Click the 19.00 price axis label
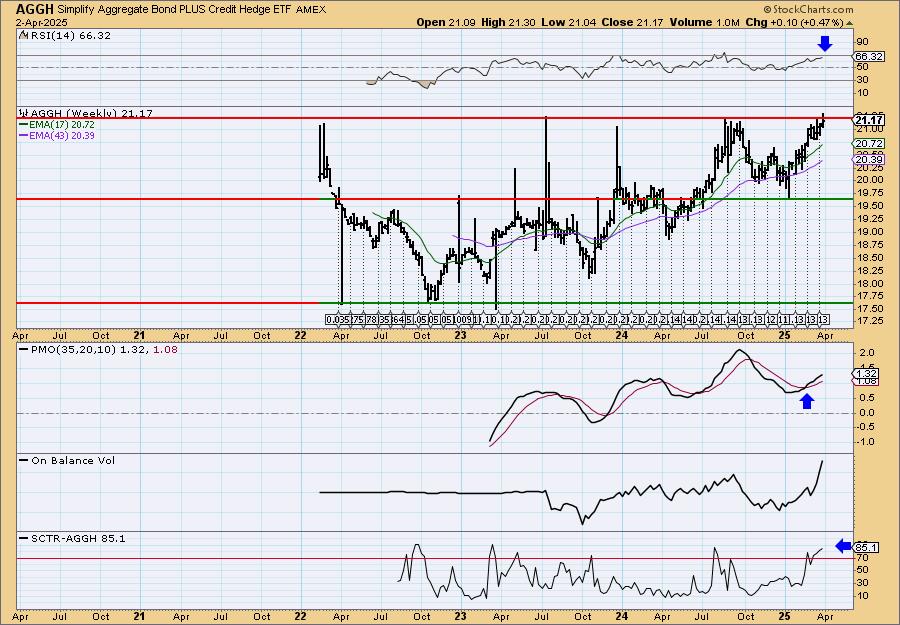 pyautogui.click(x=869, y=232)
